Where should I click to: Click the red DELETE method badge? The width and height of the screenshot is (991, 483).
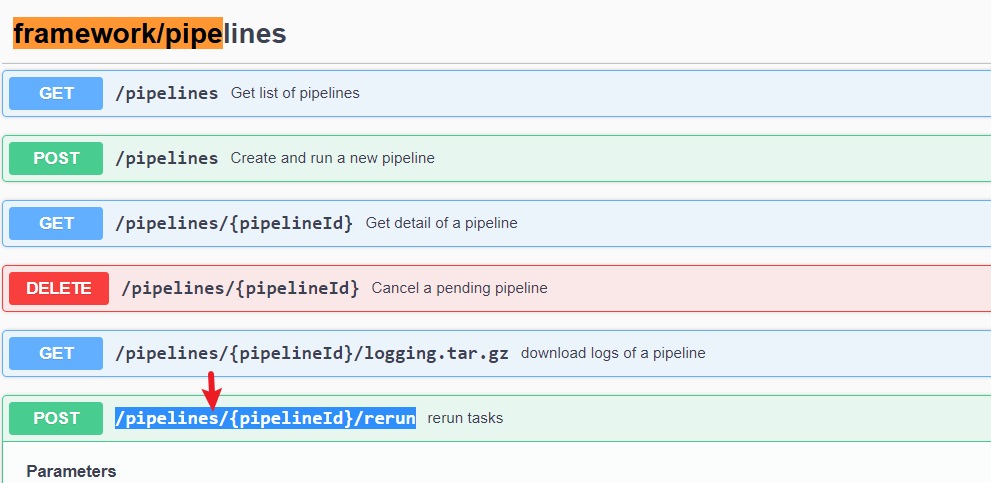point(59,288)
